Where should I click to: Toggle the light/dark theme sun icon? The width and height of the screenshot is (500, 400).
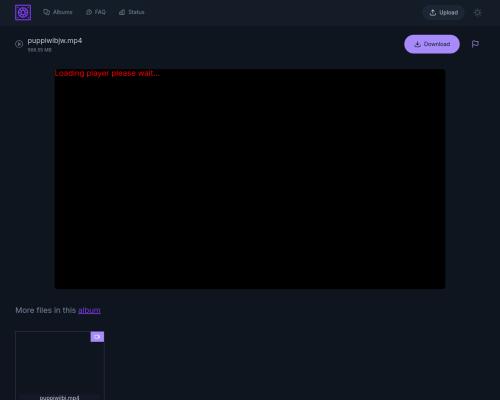coord(477,13)
